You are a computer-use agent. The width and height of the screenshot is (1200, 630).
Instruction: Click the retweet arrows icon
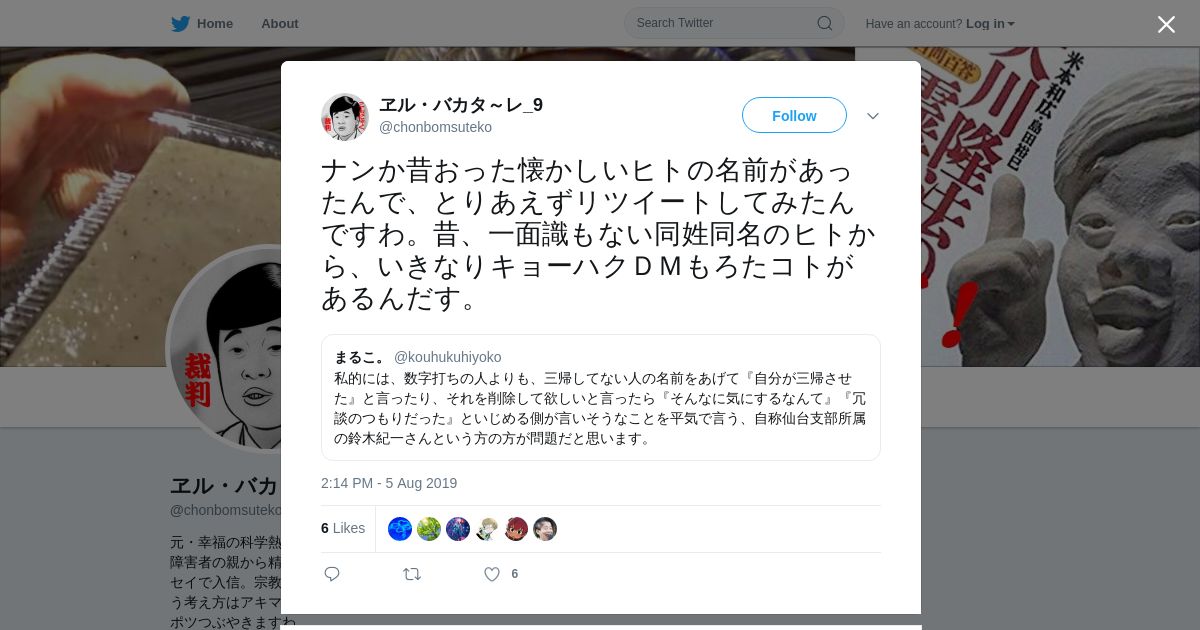412,574
